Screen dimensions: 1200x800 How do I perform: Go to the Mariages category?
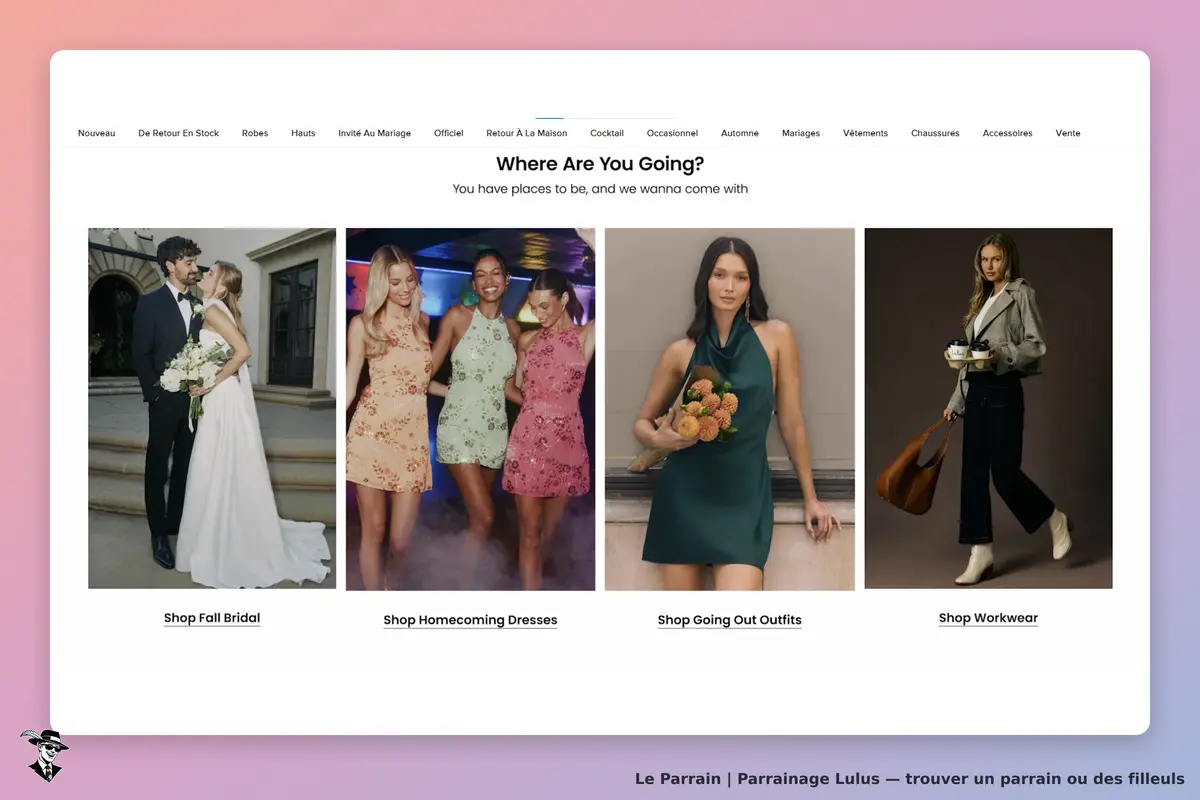[801, 133]
